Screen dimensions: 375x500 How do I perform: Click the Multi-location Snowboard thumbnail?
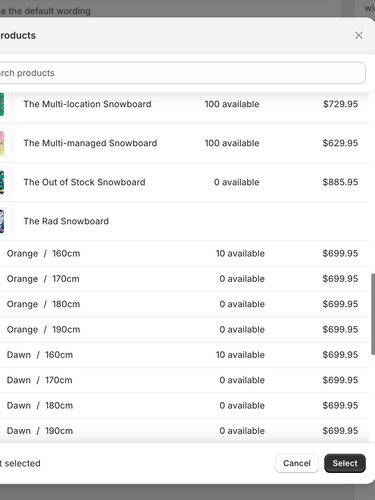pos(5,104)
